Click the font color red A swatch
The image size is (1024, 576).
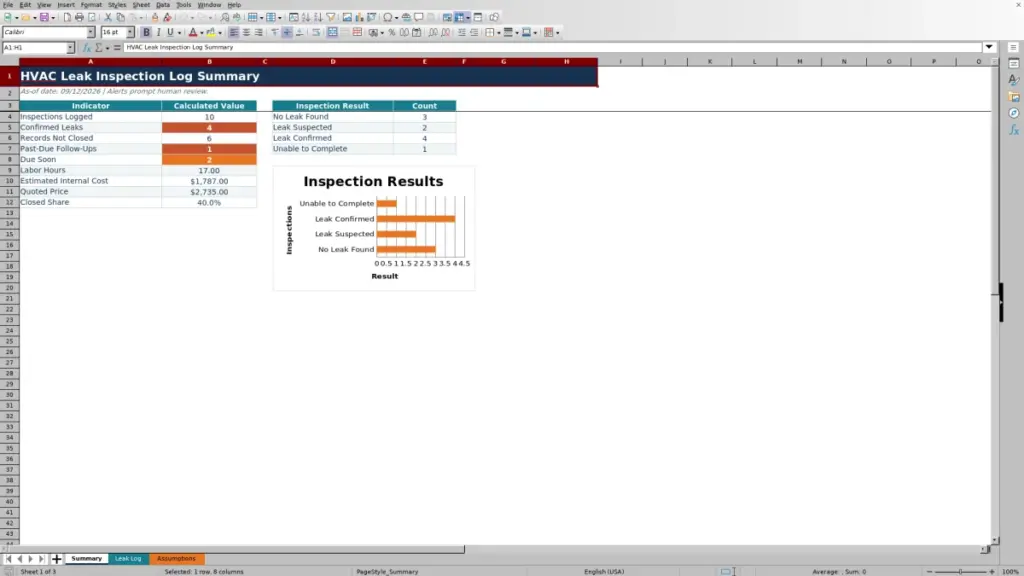click(x=193, y=32)
